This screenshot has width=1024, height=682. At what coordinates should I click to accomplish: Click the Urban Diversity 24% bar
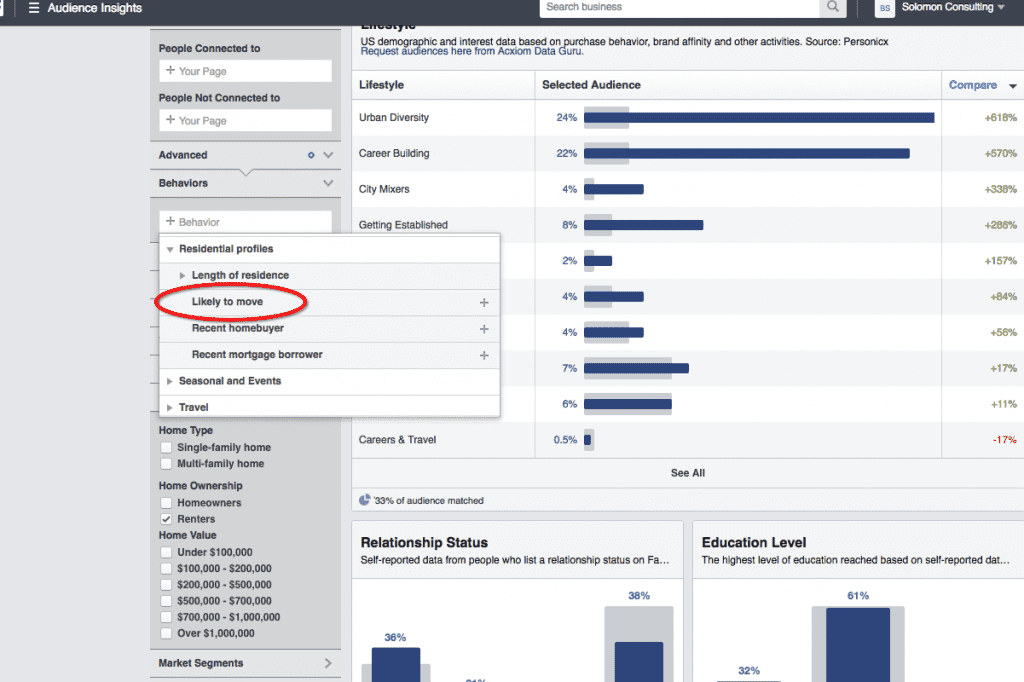click(x=759, y=118)
